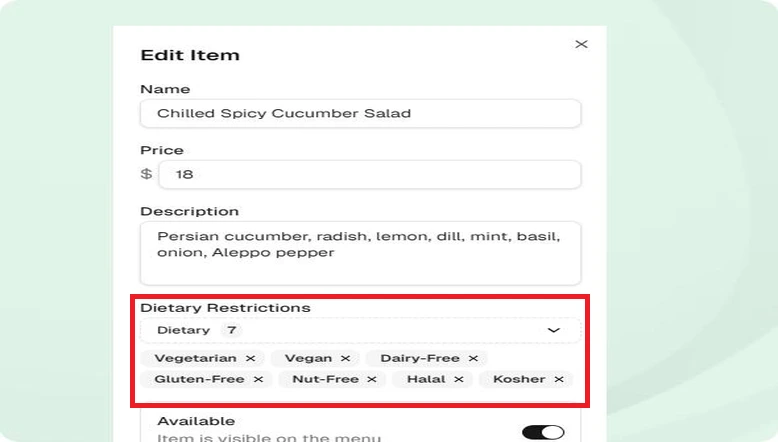Open the Dietary restrictions selector
This screenshot has height=442, width=778.
[360, 330]
